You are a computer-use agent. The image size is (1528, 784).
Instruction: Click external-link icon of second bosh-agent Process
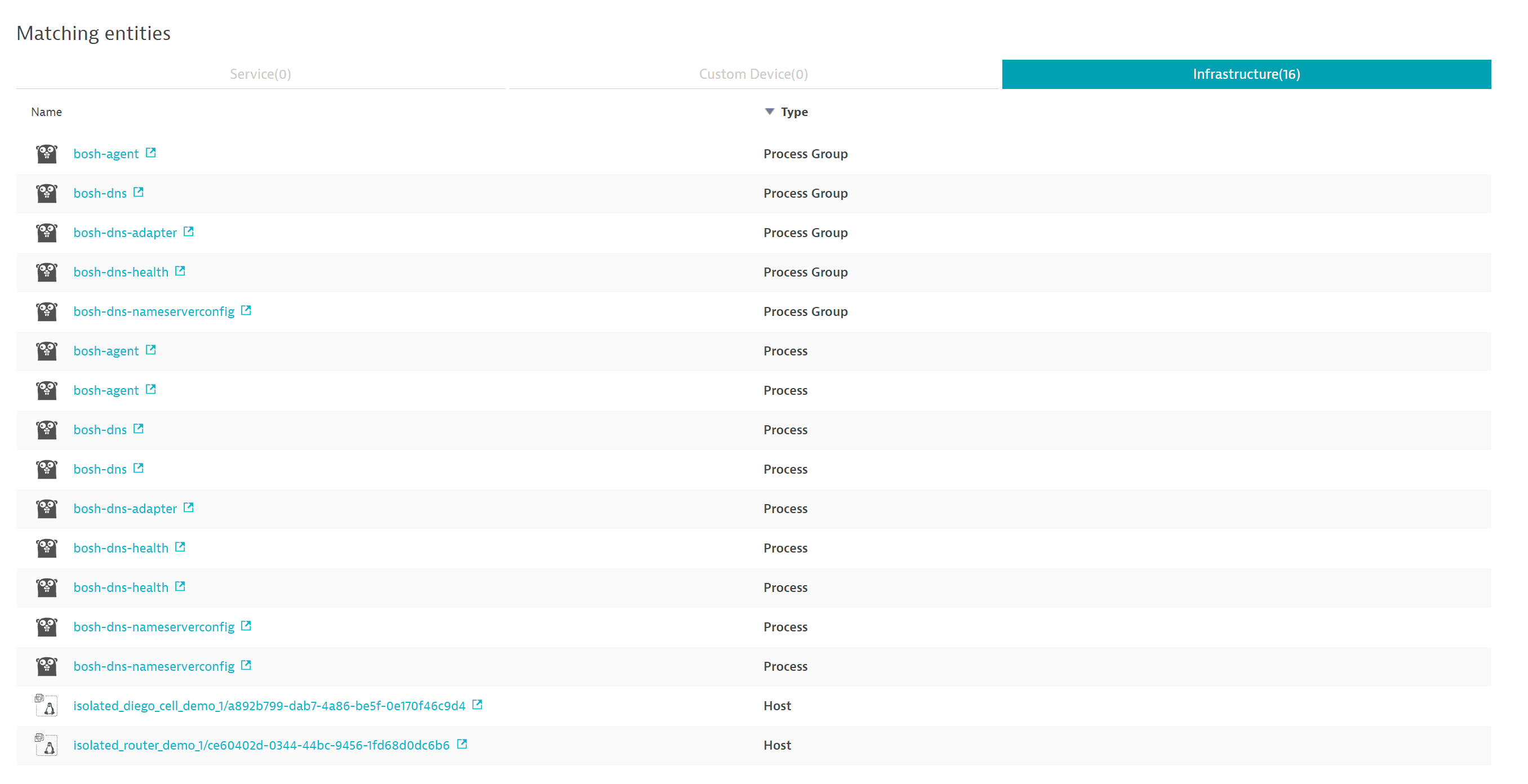point(150,389)
